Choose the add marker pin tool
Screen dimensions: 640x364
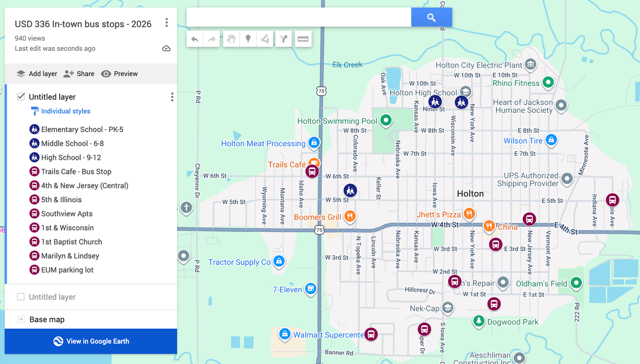tap(248, 39)
